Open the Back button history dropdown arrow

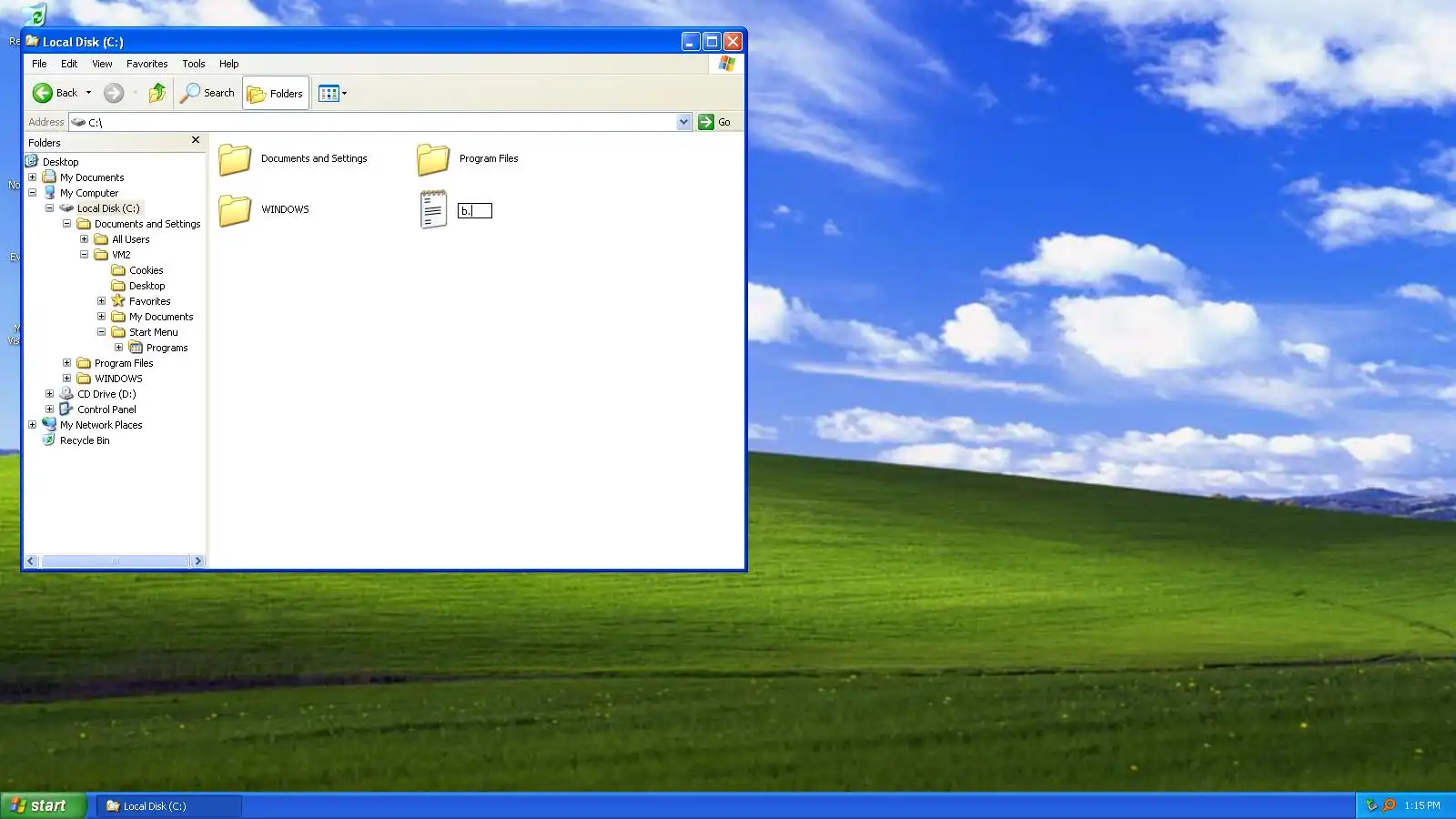click(88, 93)
